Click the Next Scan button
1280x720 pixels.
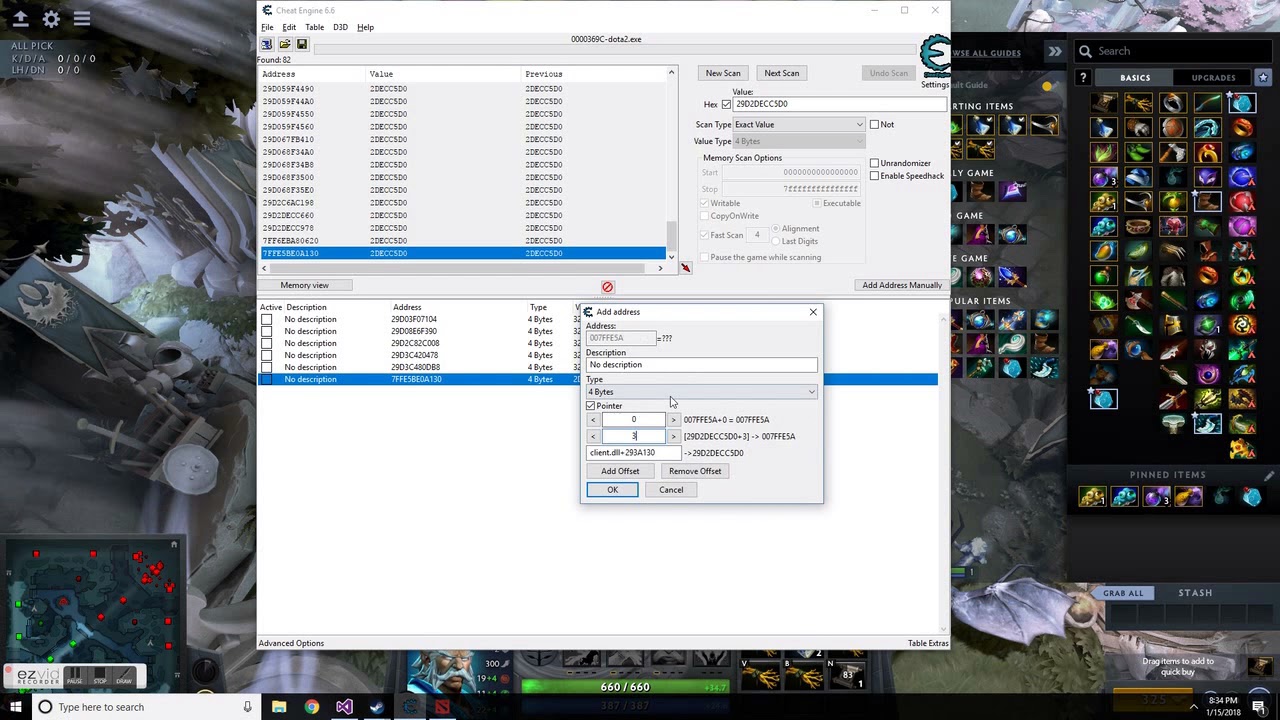[782, 73]
